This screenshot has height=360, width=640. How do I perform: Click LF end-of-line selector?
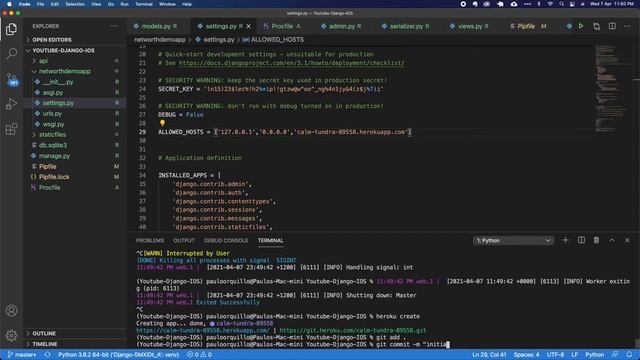574,355
